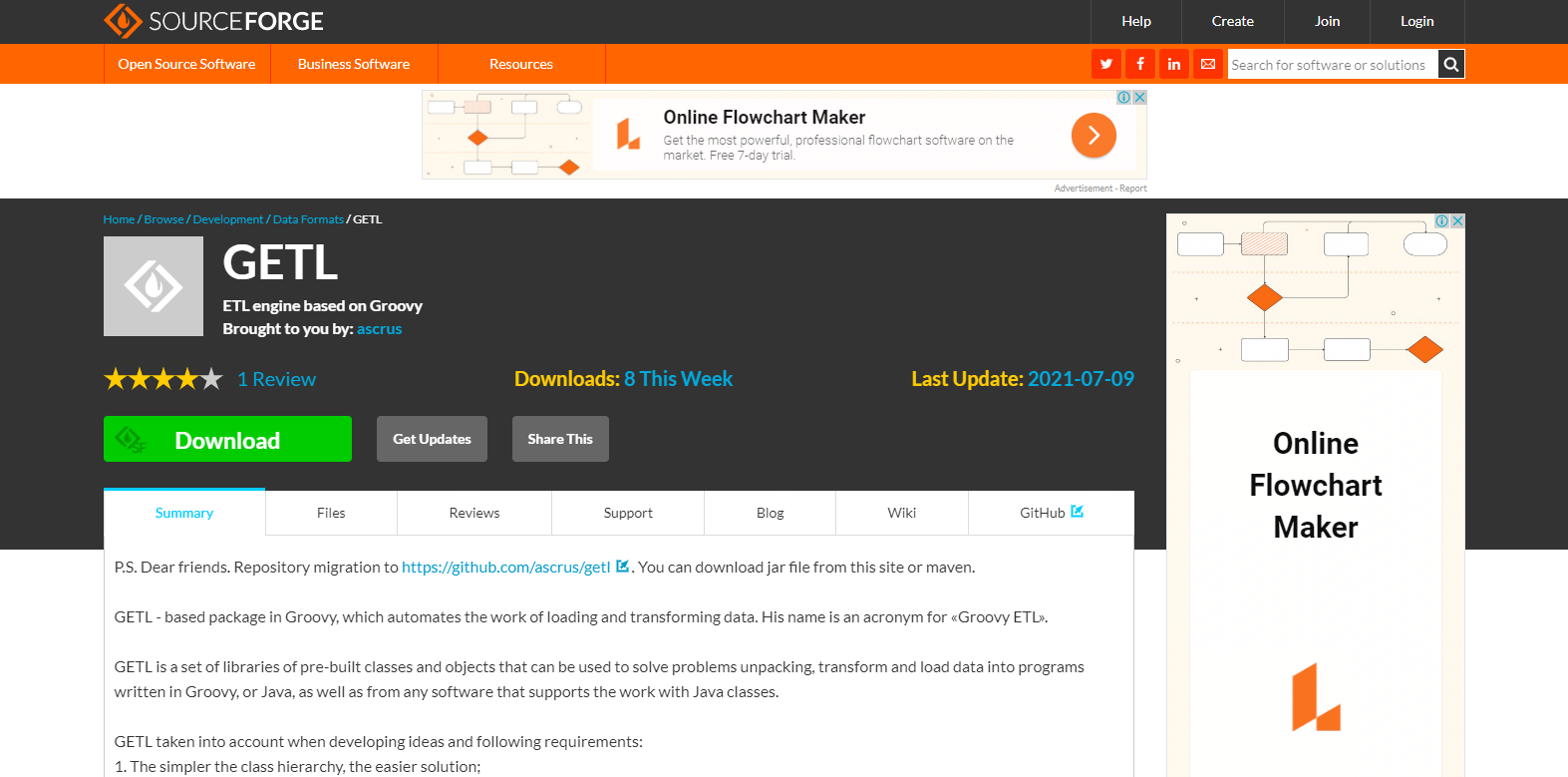Click the LinkedIn share icon
Image resolution: width=1568 pixels, height=777 pixels.
pyautogui.click(x=1174, y=64)
